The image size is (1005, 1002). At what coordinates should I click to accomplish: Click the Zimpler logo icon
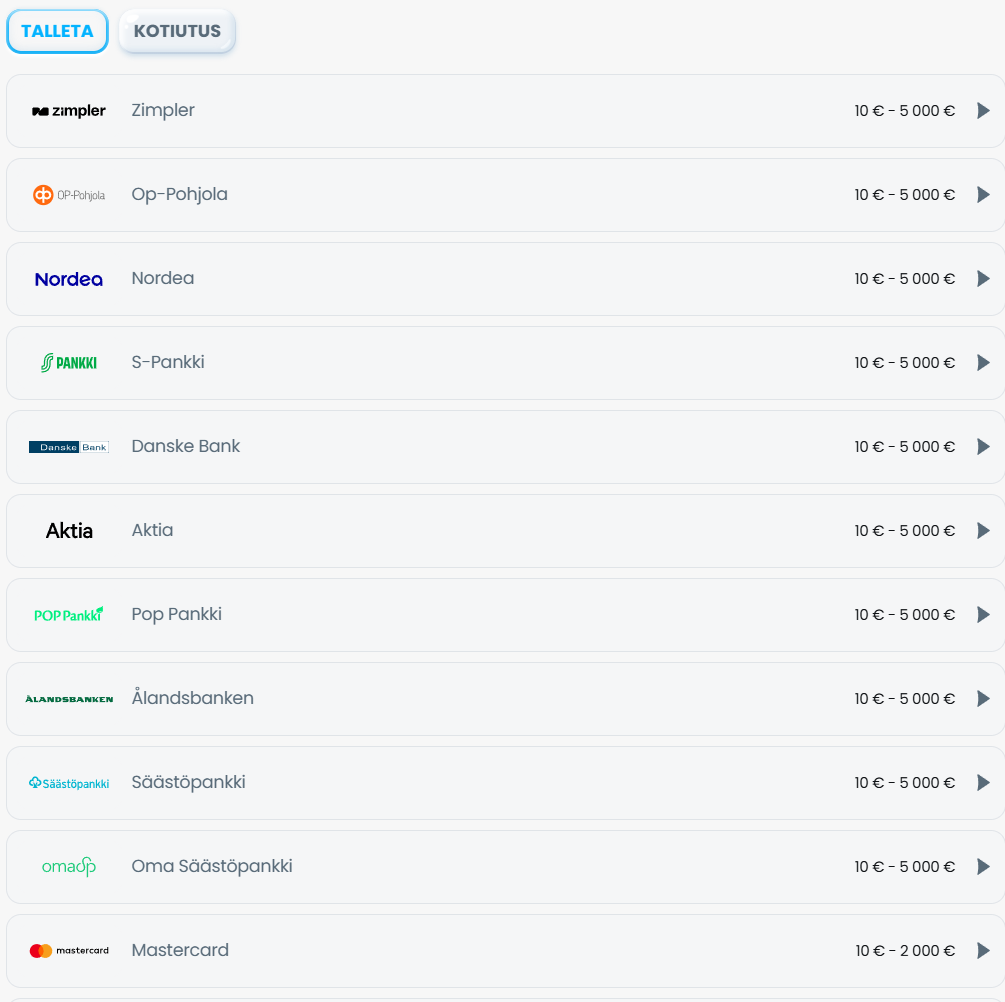[69, 111]
